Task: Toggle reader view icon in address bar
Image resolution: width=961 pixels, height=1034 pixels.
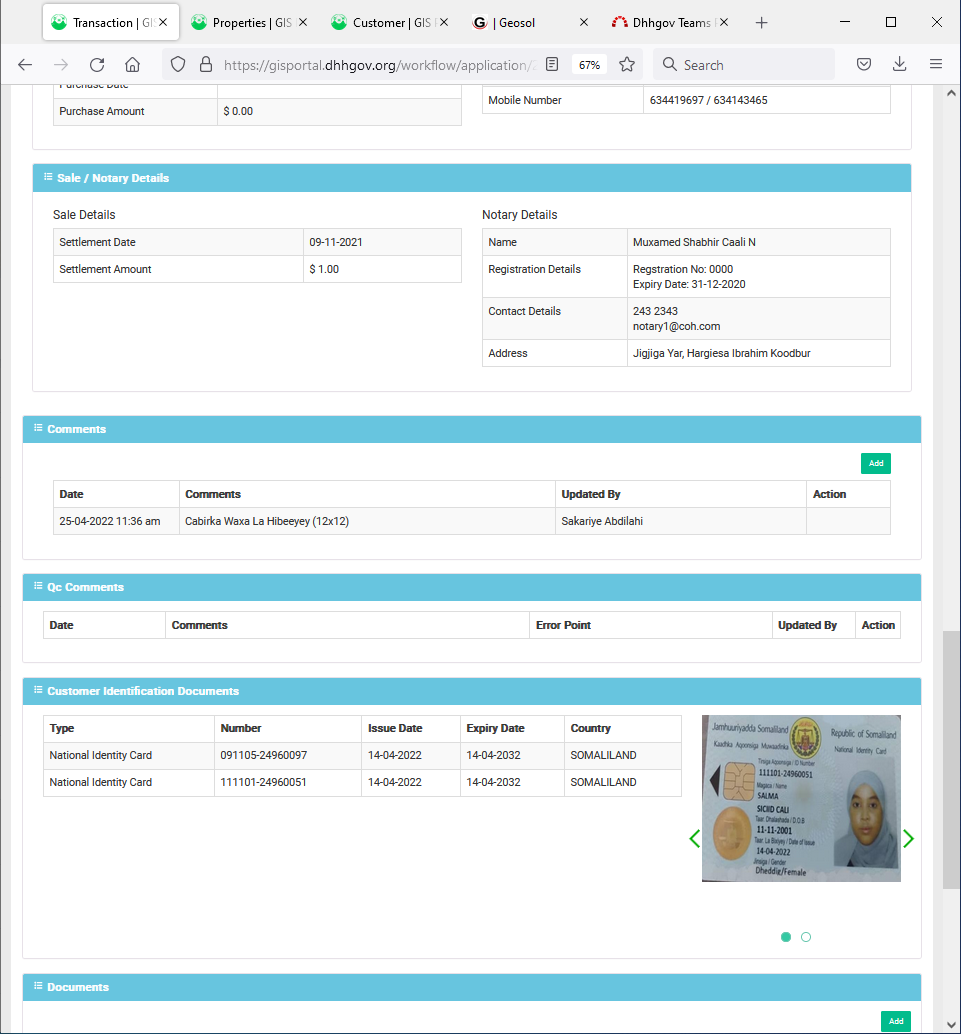Action: point(552,65)
